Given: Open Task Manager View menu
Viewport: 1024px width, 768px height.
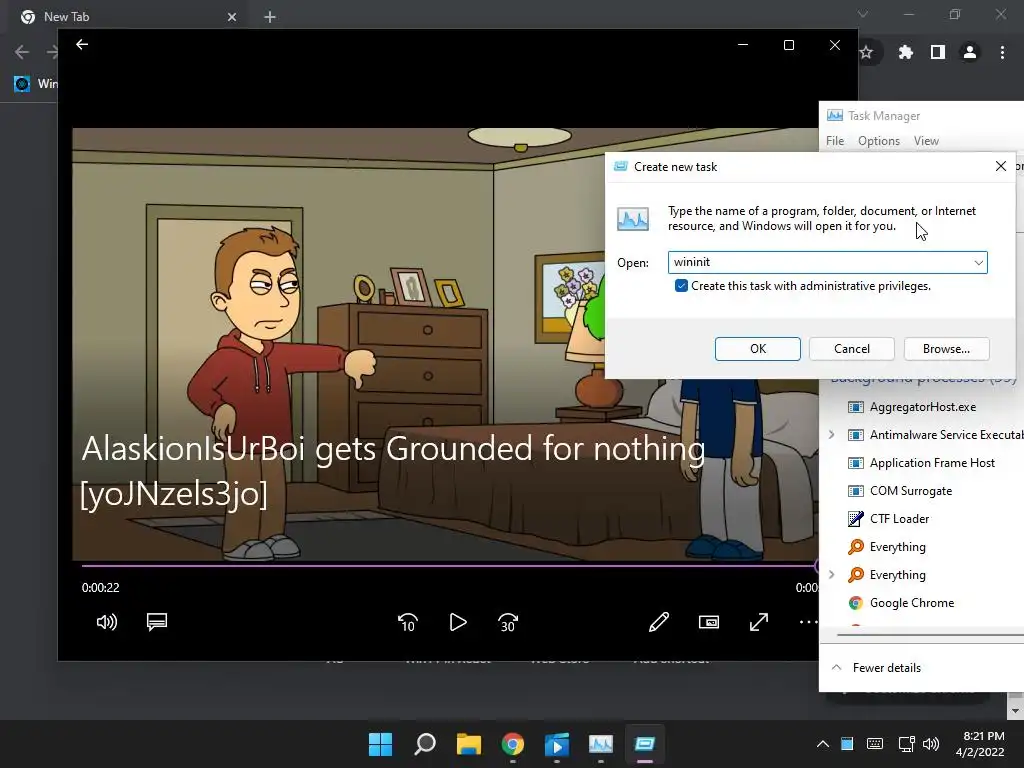Looking at the screenshot, I should point(926,141).
